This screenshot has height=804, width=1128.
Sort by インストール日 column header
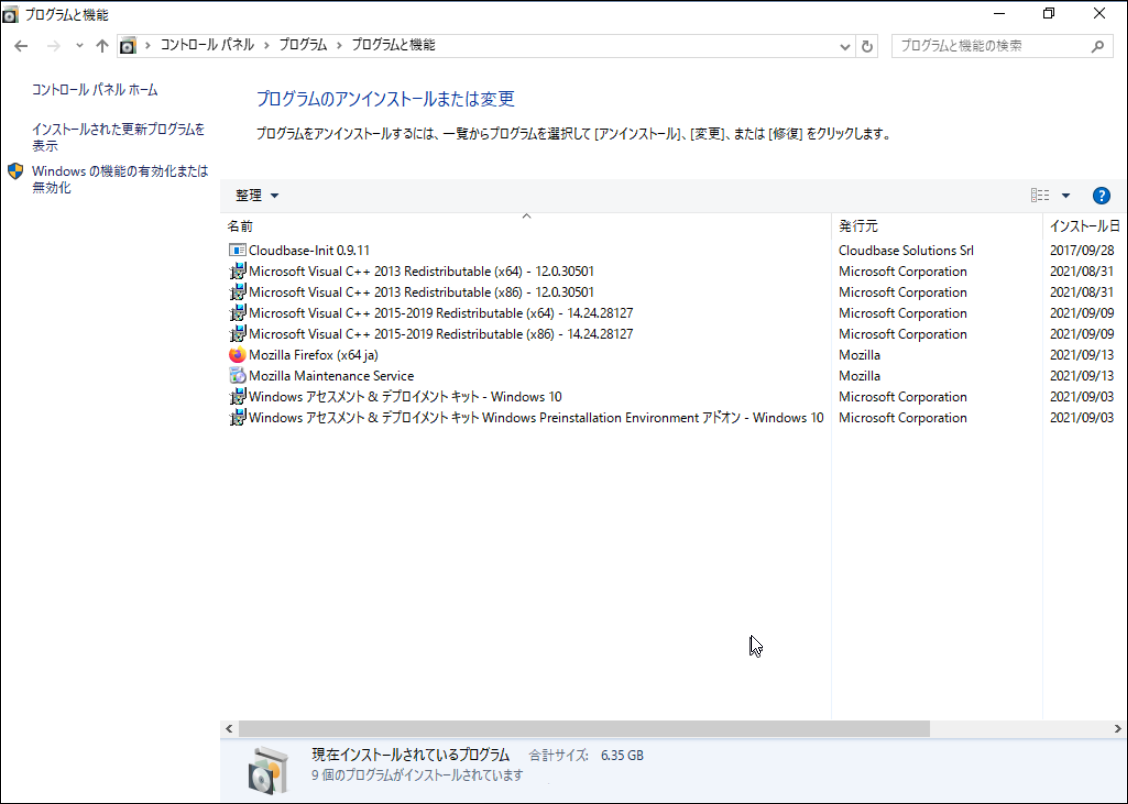tap(1084, 226)
